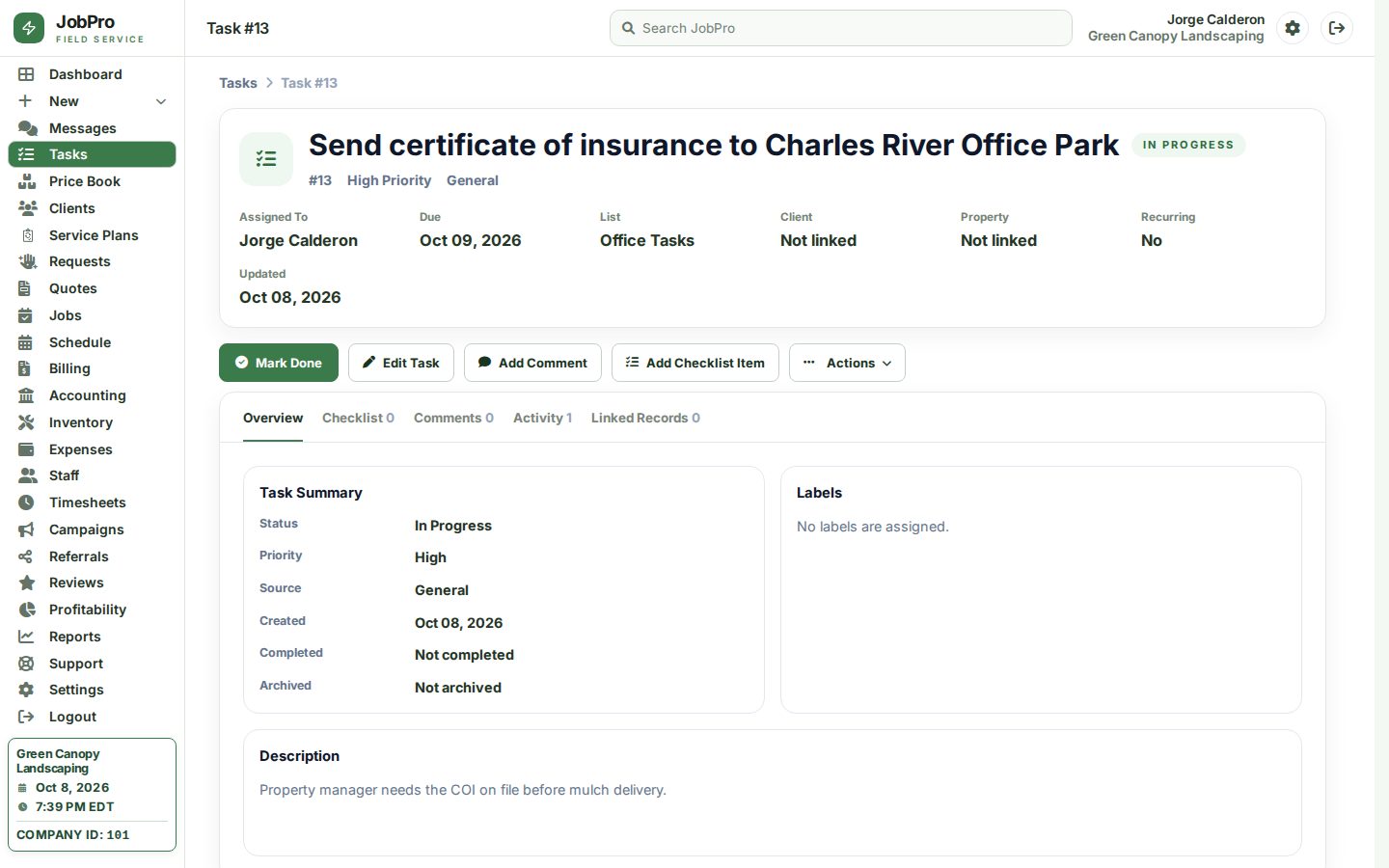Image resolution: width=1389 pixels, height=868 pixels.
Task: Switch to the Checklist tab
Action: coord(358,418)
